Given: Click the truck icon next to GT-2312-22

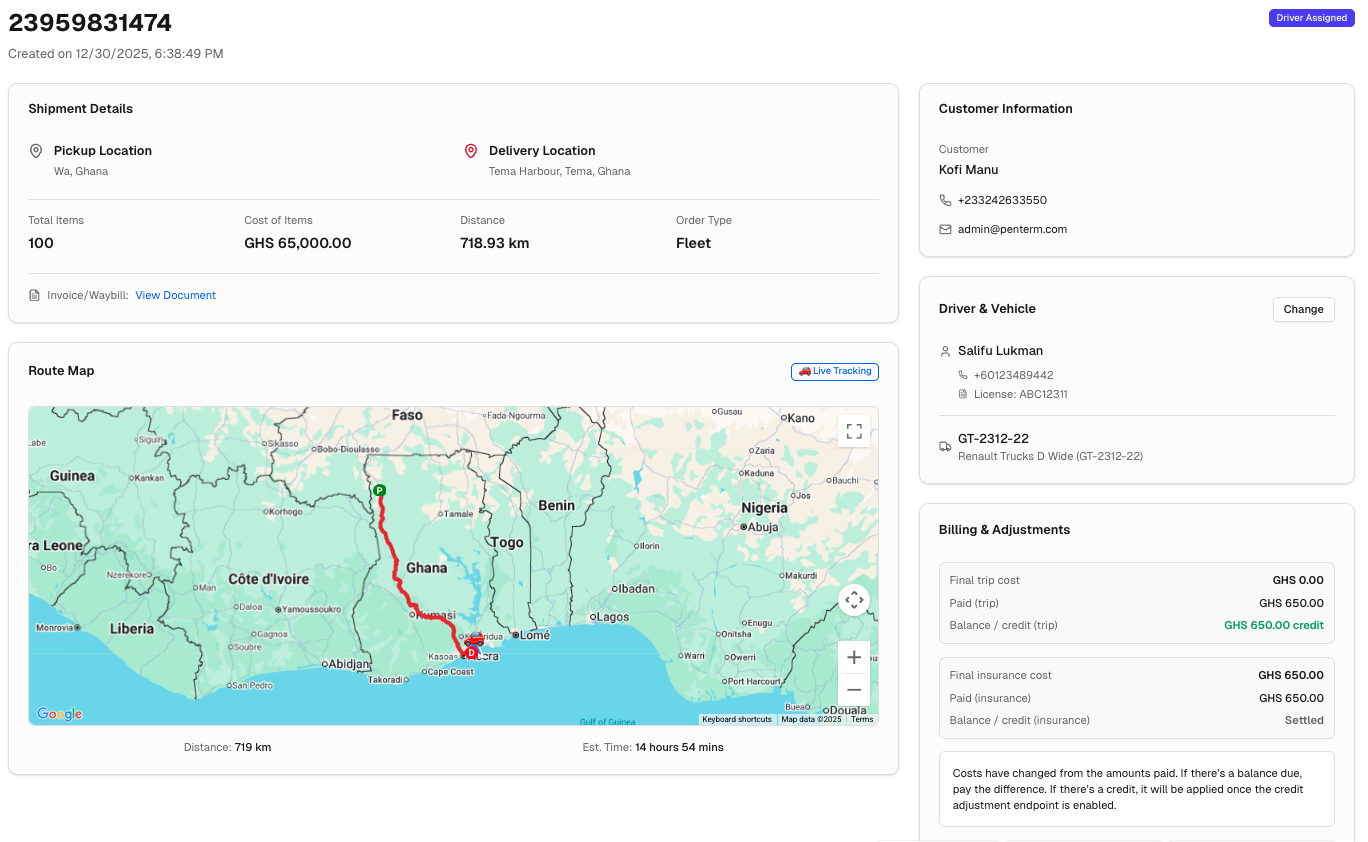Looking at the screenshot, I should 945,447.
